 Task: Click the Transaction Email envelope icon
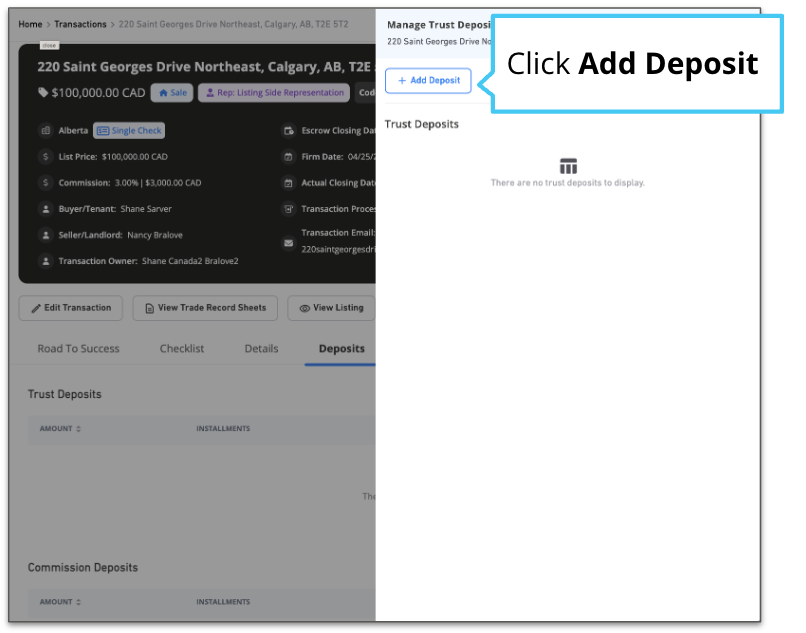289,242
